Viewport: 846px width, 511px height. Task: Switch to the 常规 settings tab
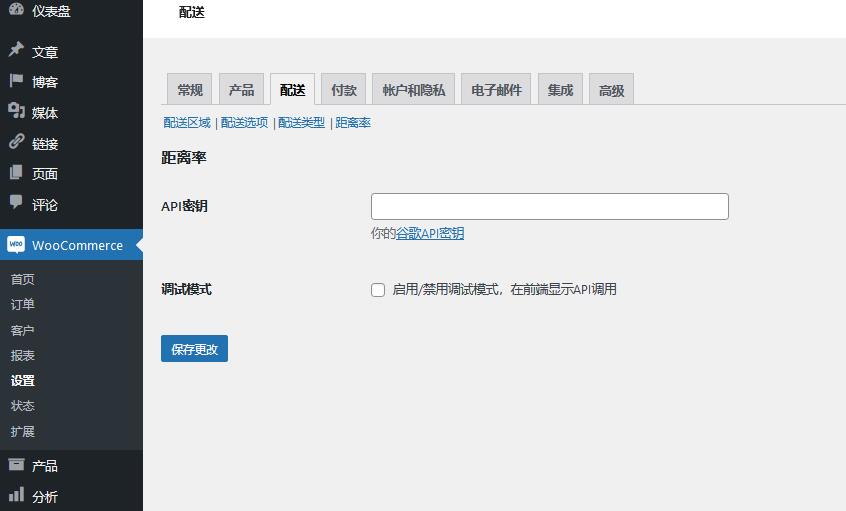pyautogui.click(x=190, y=90)
